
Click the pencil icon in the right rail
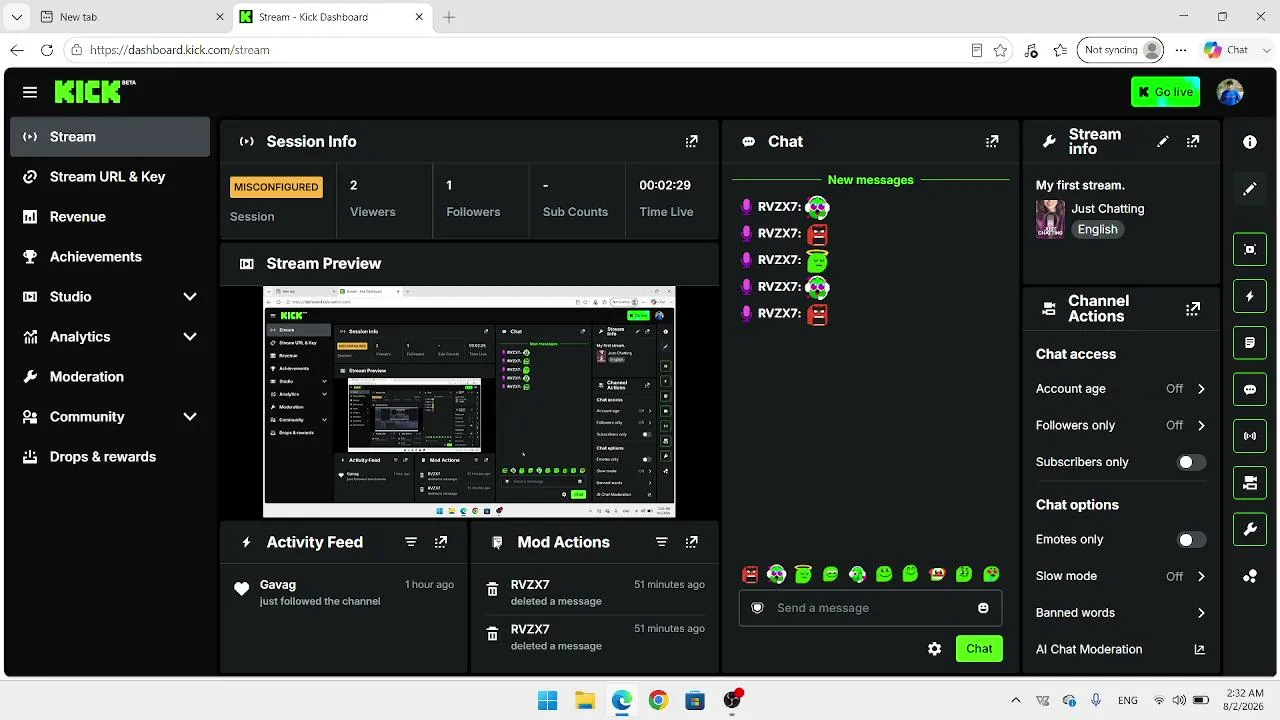pos(1250,189)
